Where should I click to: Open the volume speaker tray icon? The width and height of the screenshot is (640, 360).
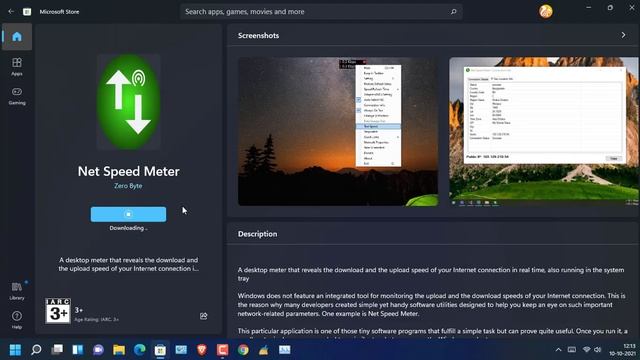pos(598,350)
